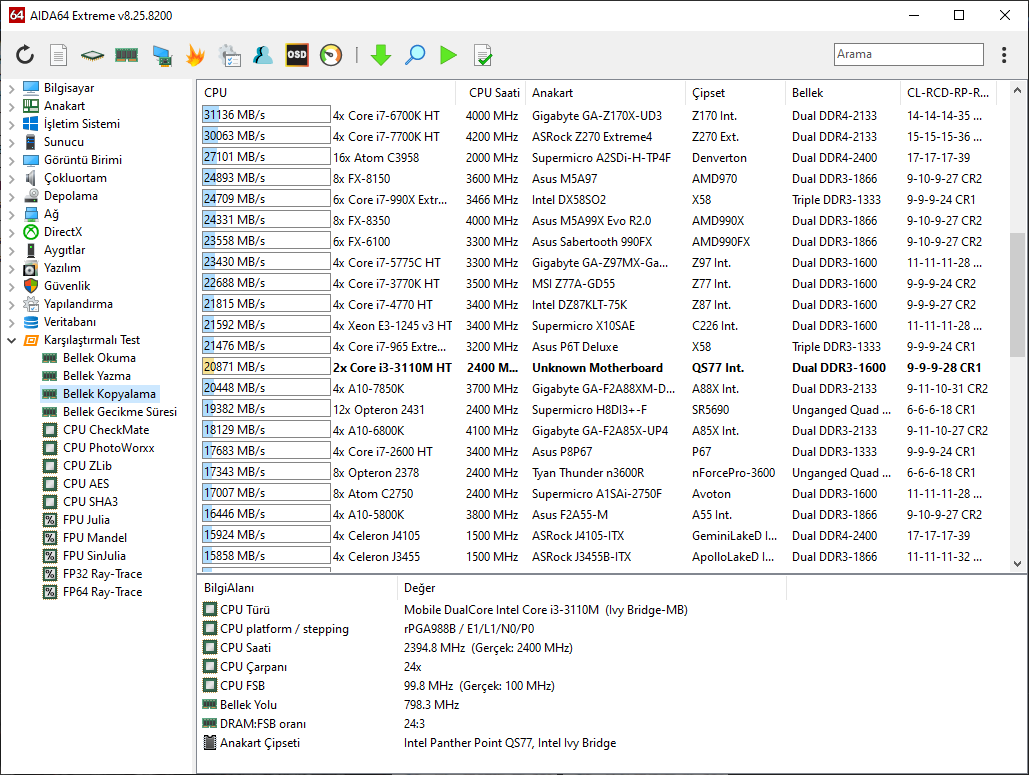Select Bellek Kopyalama test
1029x775 pixels.
click(109, 394)
